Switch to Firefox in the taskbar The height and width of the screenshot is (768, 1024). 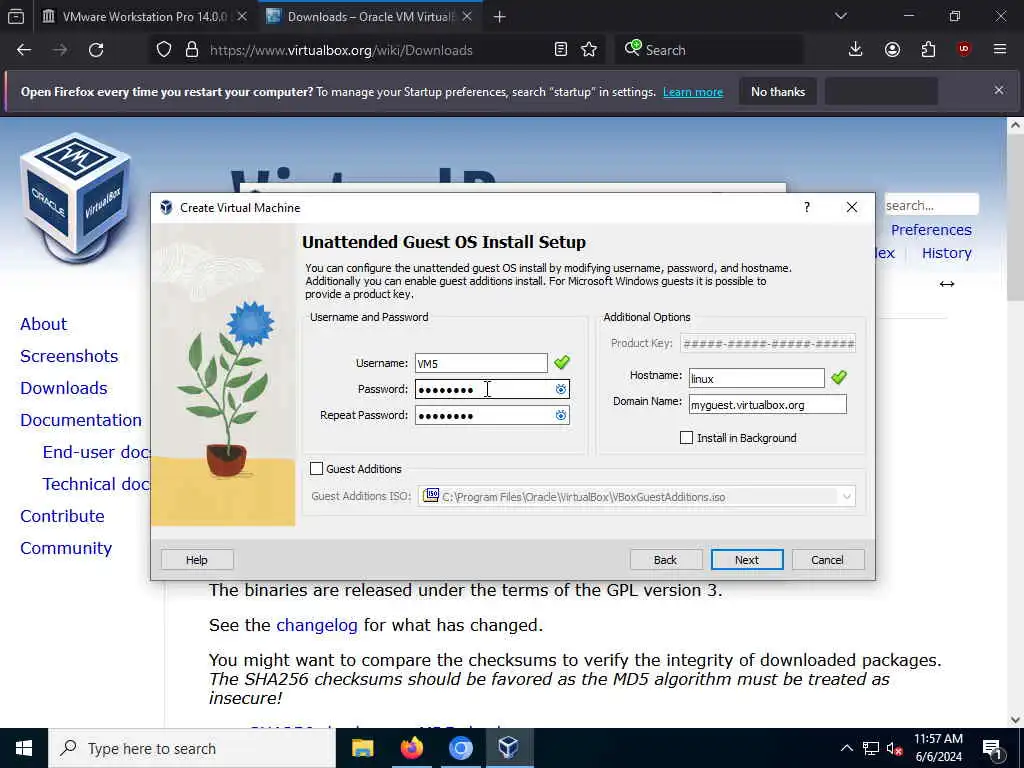point(411,748)
